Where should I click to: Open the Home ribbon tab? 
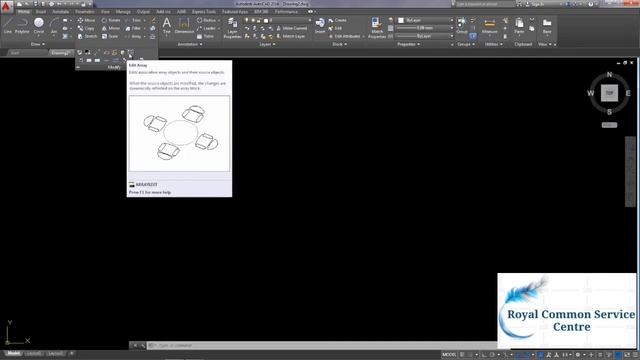click(23, 12)
